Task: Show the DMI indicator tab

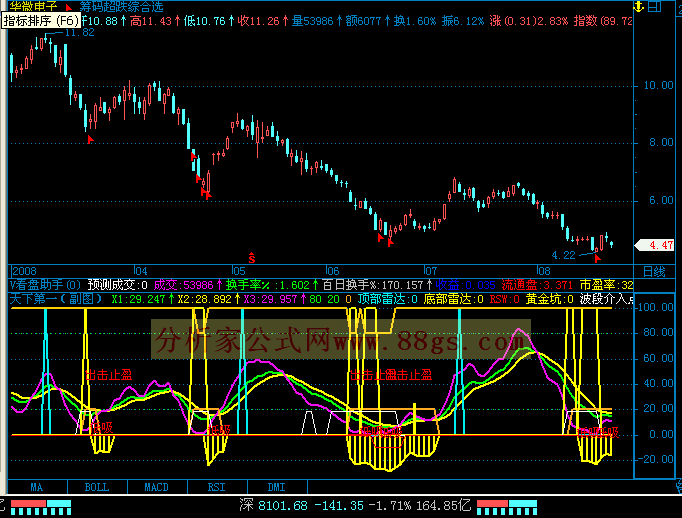Action: tap(277, 487)
